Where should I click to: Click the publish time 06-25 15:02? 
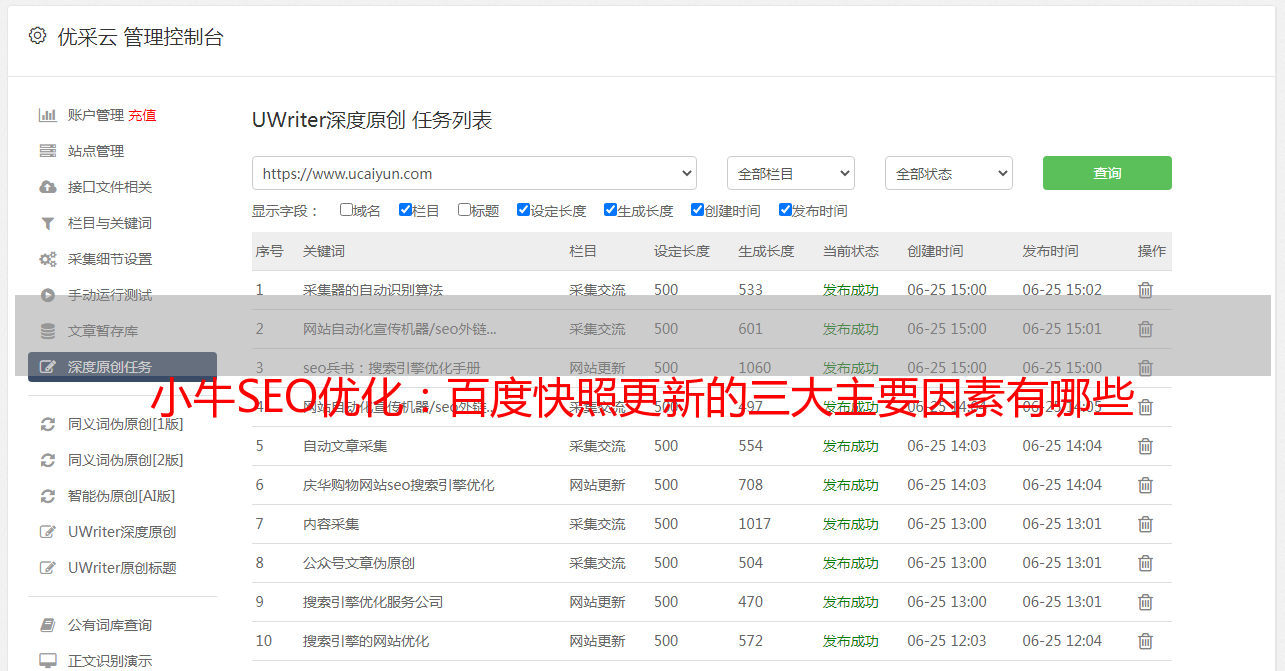(x=1062, y=290)
